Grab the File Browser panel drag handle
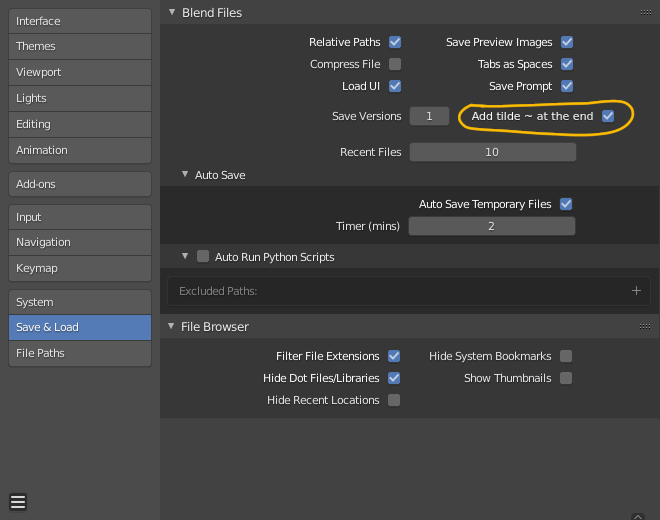 pyautogui.click(x=645, y=326)
